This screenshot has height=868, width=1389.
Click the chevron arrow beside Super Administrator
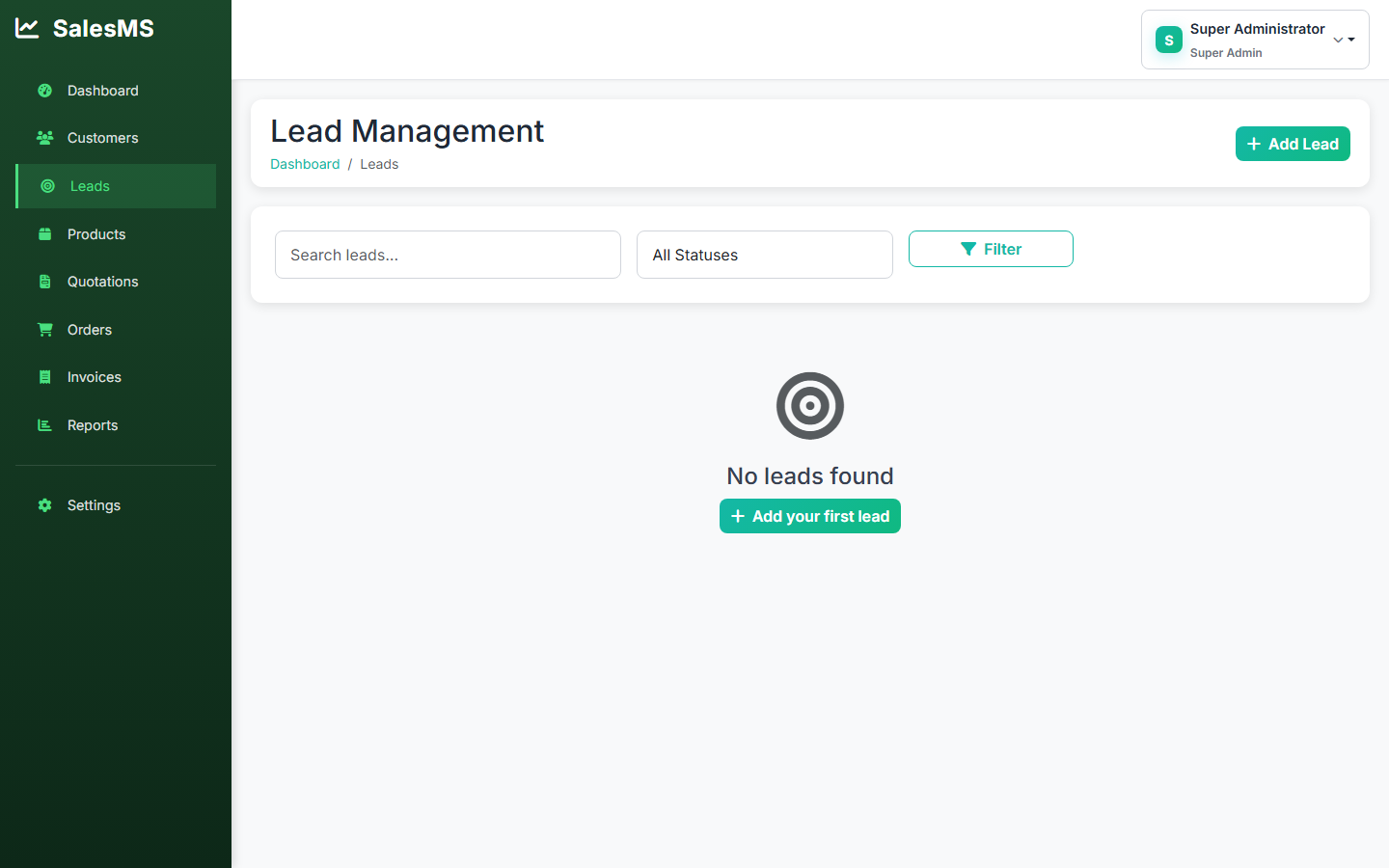click(1339, 40)
